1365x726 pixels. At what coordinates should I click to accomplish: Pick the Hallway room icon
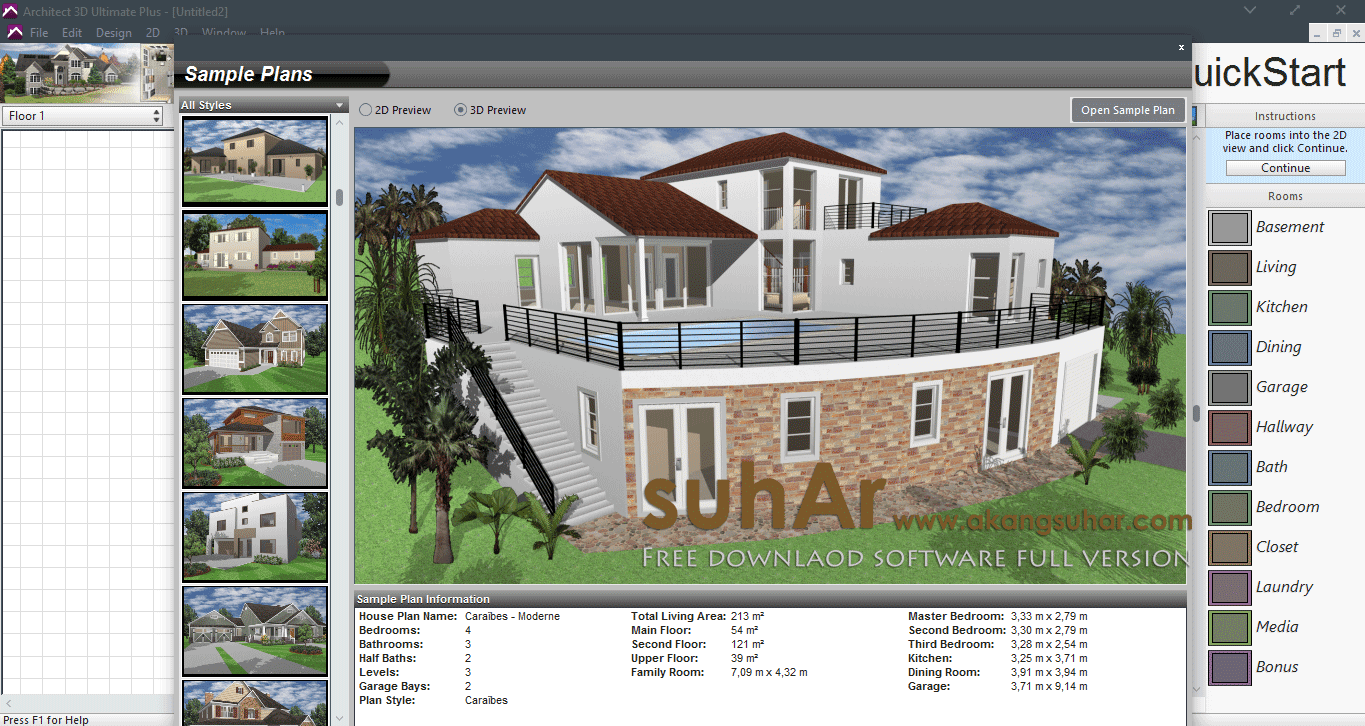[x=1230, y=427]
